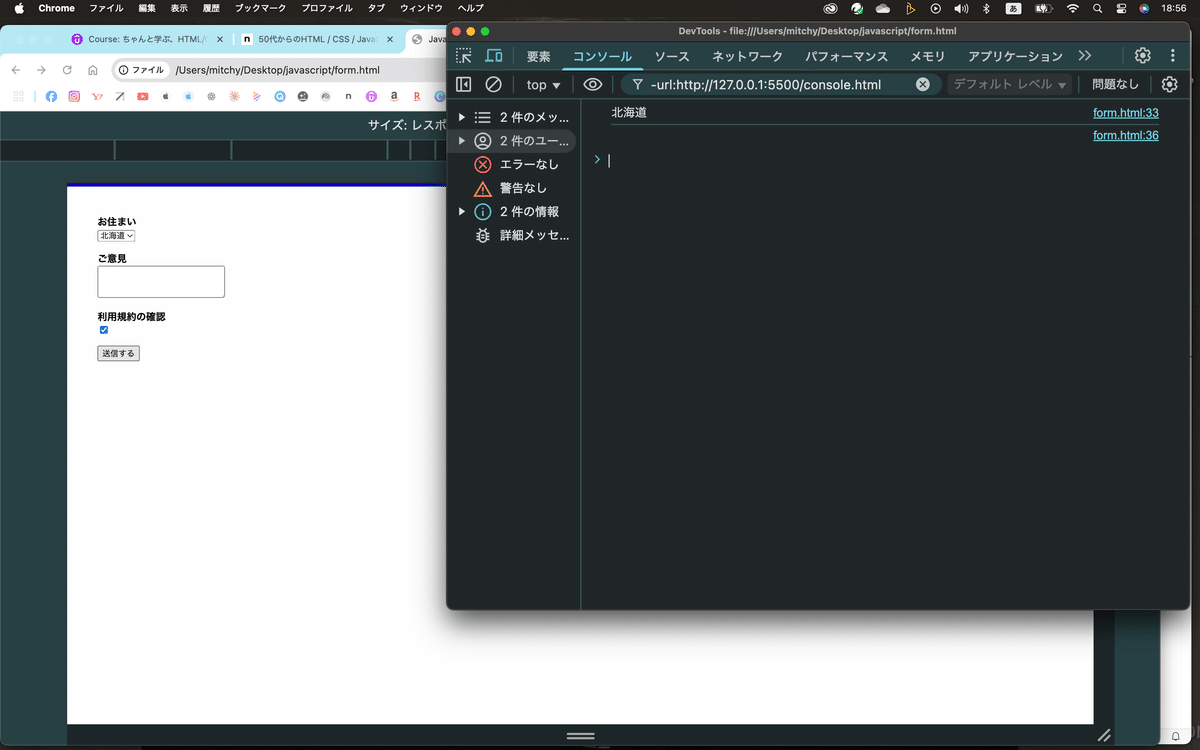
Task: Toggle the device toolbar in DevTools
Action: tap(494, 56)
